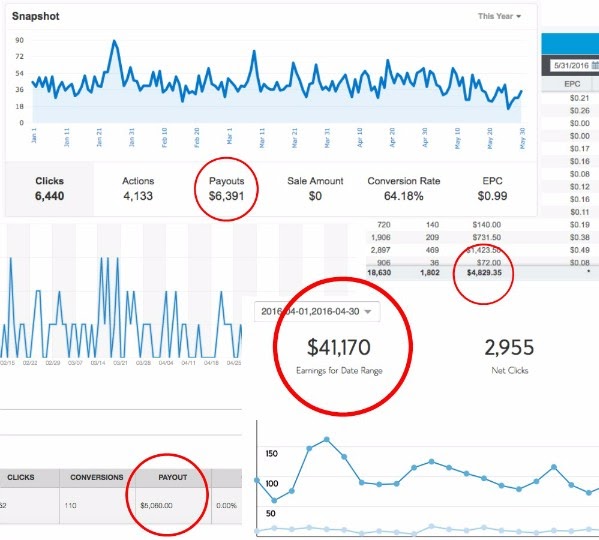
Task: Sort by the EPC column header
Action: (572, 84)
